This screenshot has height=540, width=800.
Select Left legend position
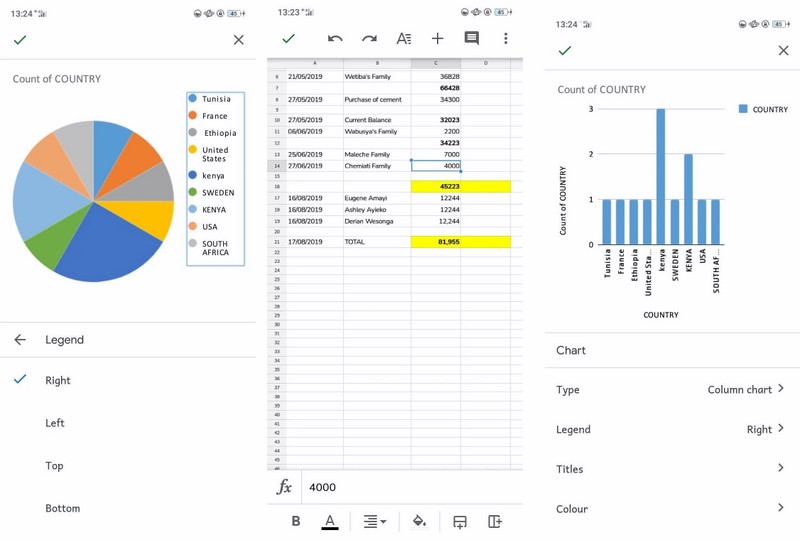tap(55, 423)
